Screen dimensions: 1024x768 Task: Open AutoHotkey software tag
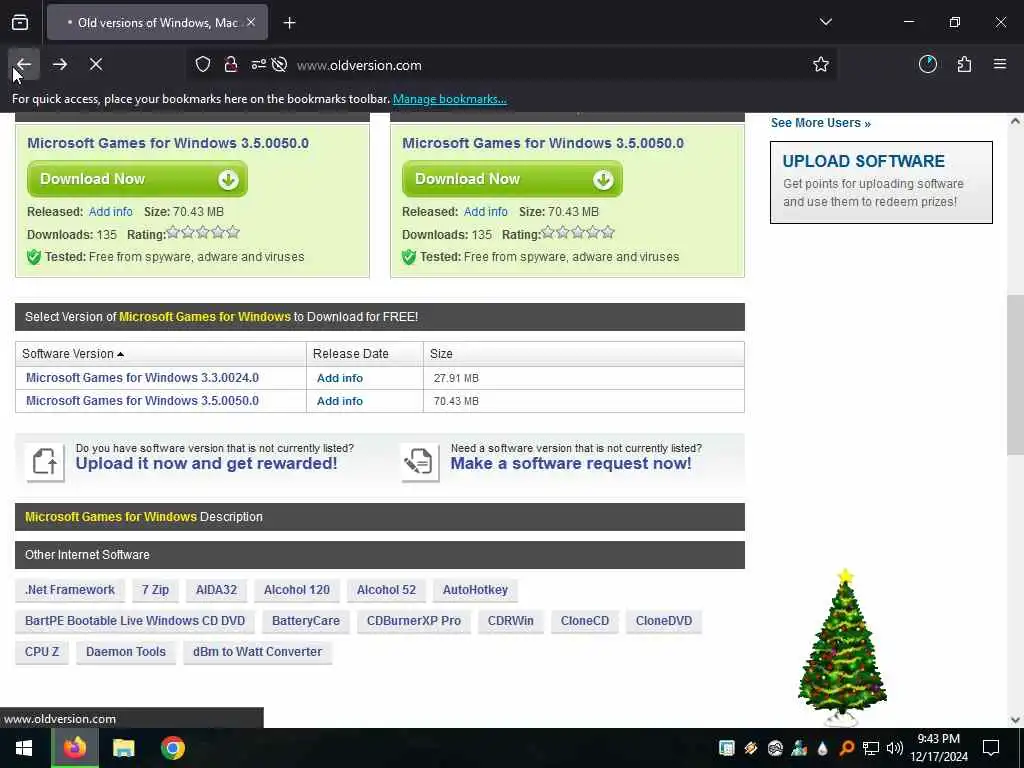click(x=475, y=590)
